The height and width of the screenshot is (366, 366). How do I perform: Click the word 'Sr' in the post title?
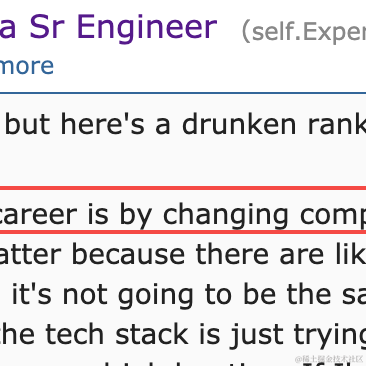(x=49, y=27)
